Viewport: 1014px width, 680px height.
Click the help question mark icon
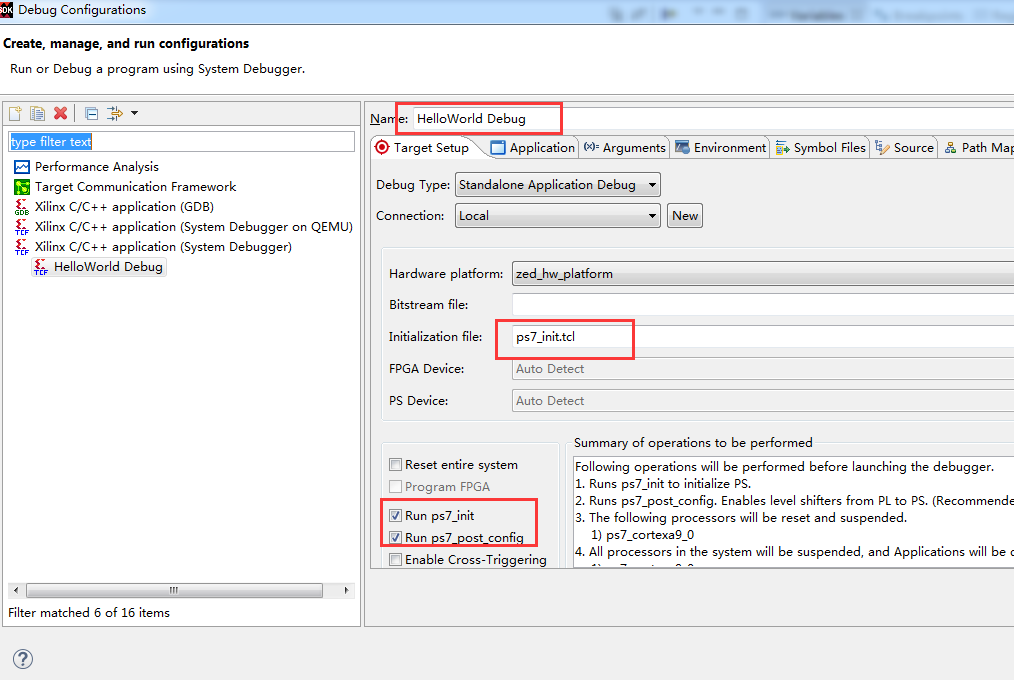click(22, 658)
